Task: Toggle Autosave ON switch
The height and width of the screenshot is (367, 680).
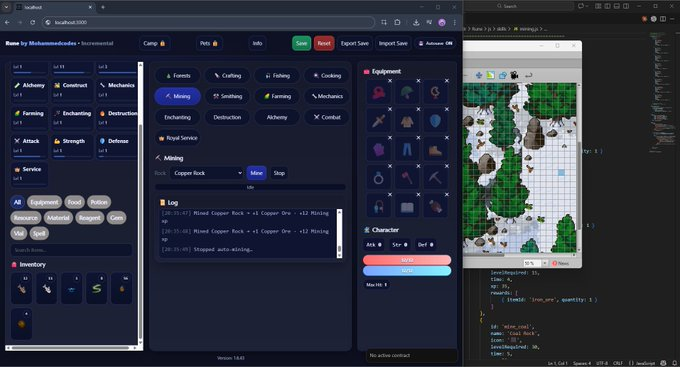Action: click(435, 43)
